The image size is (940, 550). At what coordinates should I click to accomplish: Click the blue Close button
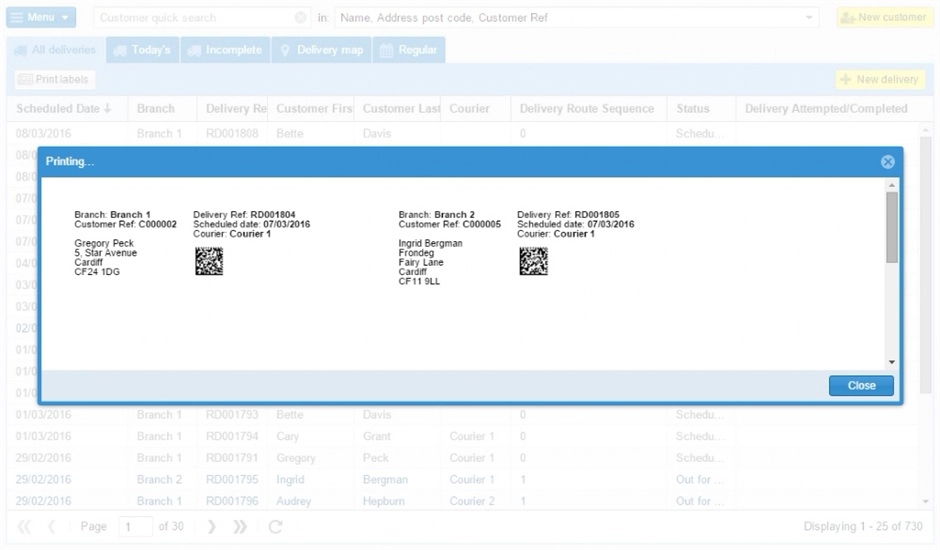pyautogui.click(x=861, y=386)
